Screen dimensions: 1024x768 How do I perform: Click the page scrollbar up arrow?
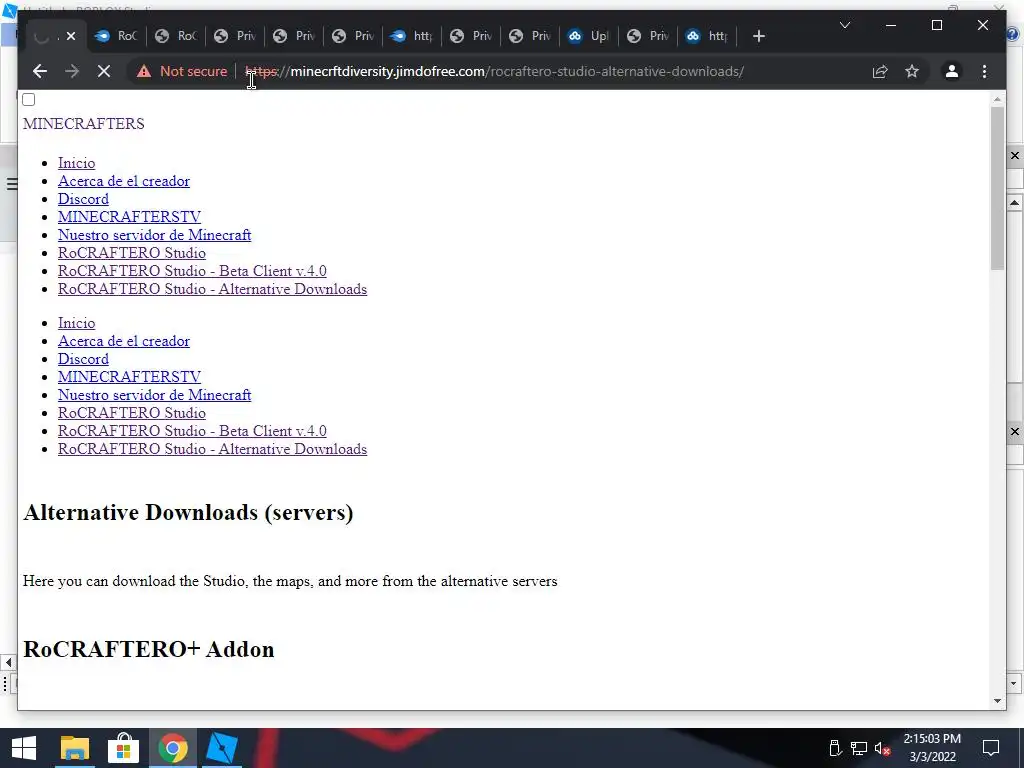[x=997, y=99]
